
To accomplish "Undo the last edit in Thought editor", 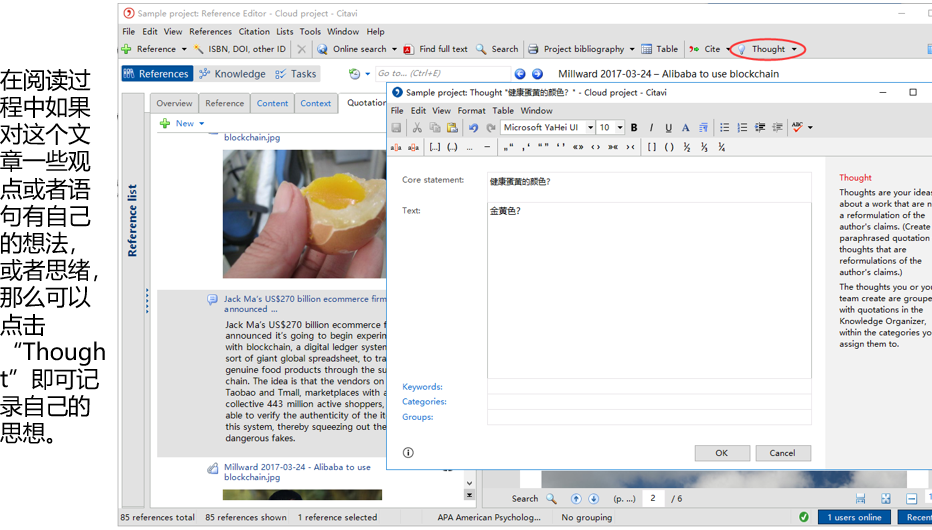I will (x=473, y=127).
